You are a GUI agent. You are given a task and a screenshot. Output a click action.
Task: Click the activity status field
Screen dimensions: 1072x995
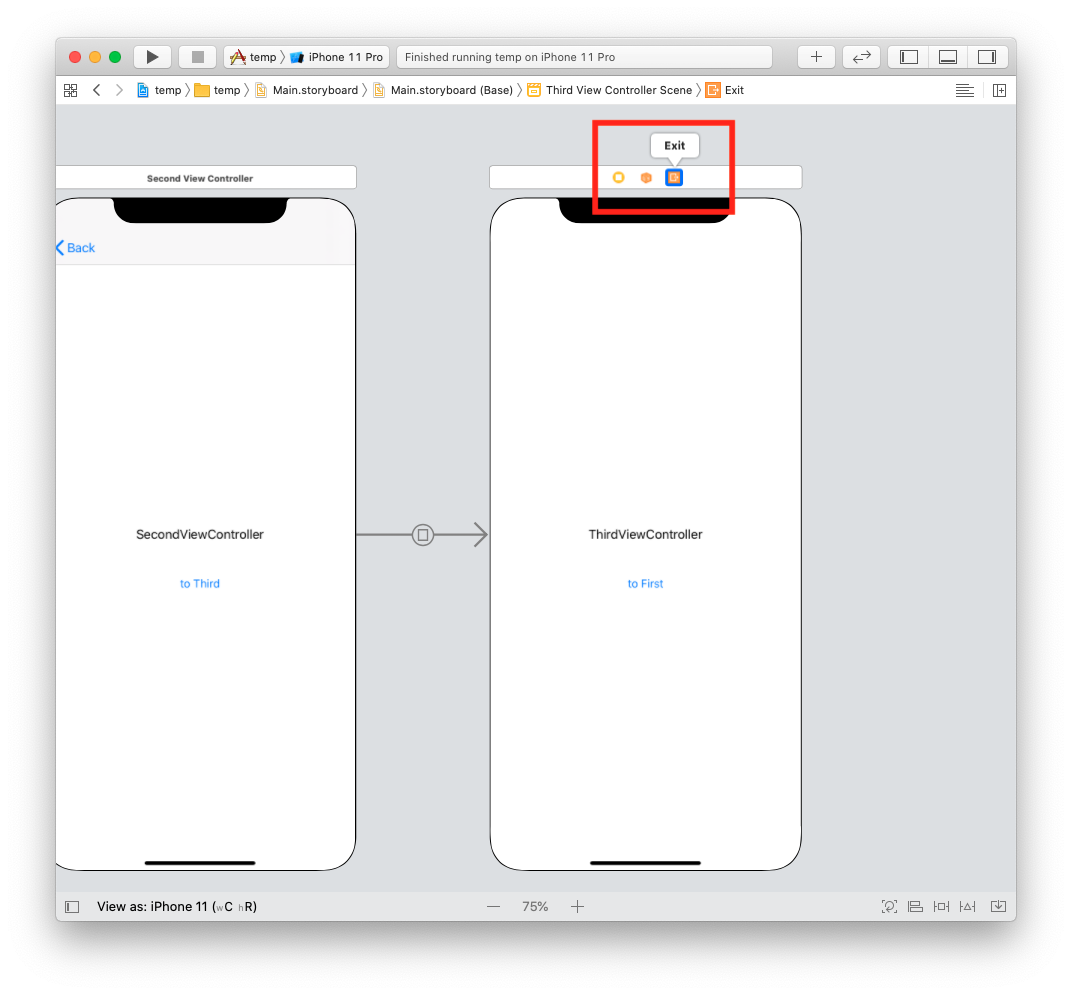585,57
